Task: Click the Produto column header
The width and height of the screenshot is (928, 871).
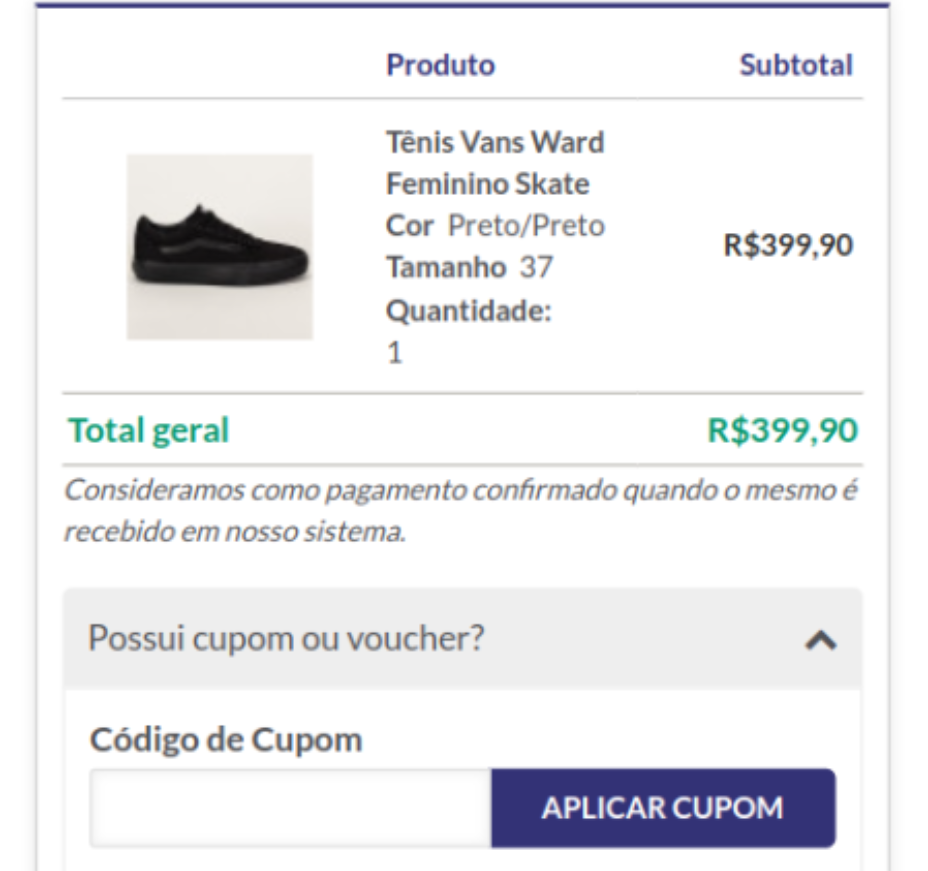Action: pyautogui.click(x=440, y=65)
